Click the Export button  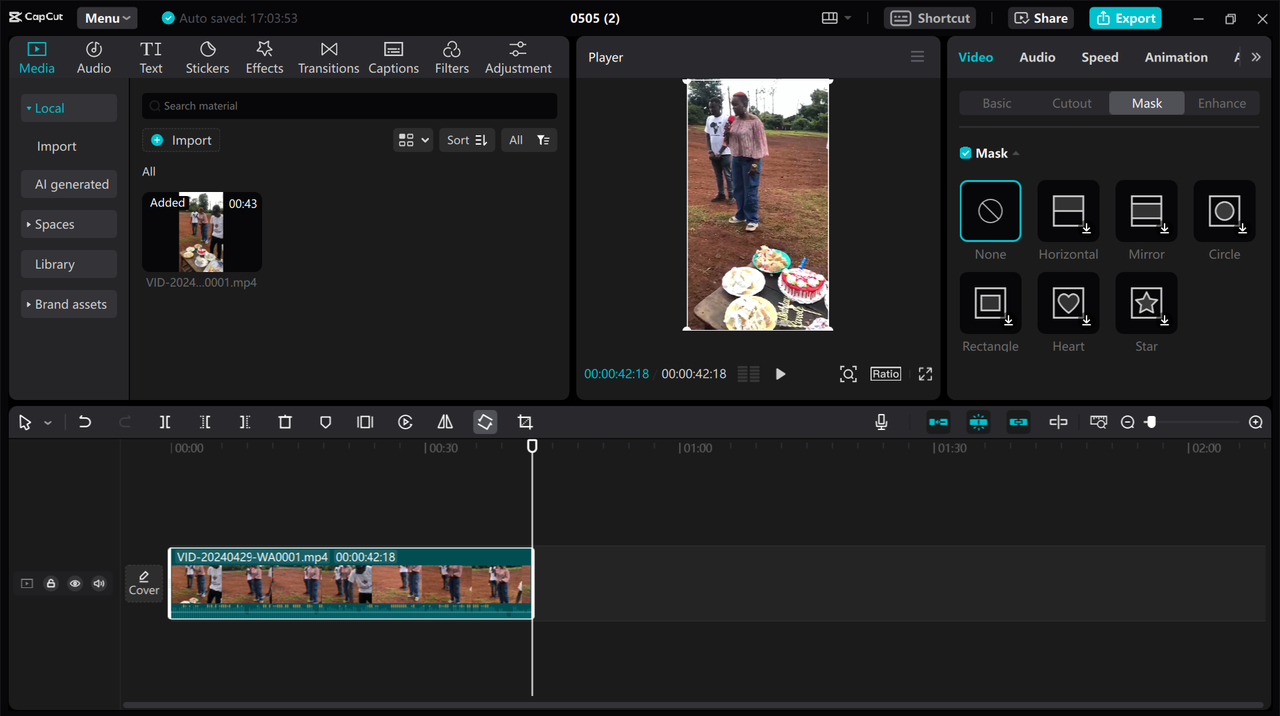(1125, 18)
